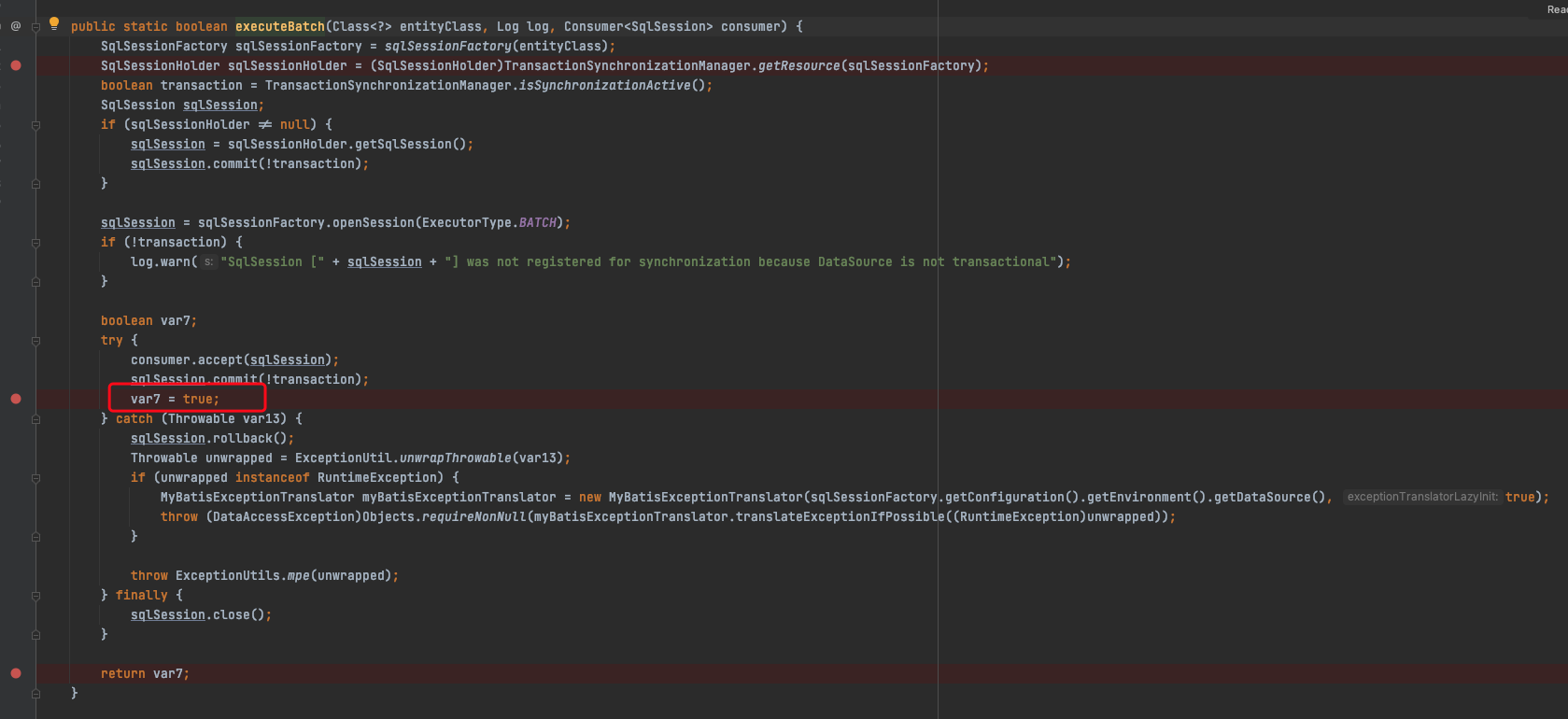
Task: Collapse the 'if (unwrapped instanceof' block
Action: [x=35, y=478]
